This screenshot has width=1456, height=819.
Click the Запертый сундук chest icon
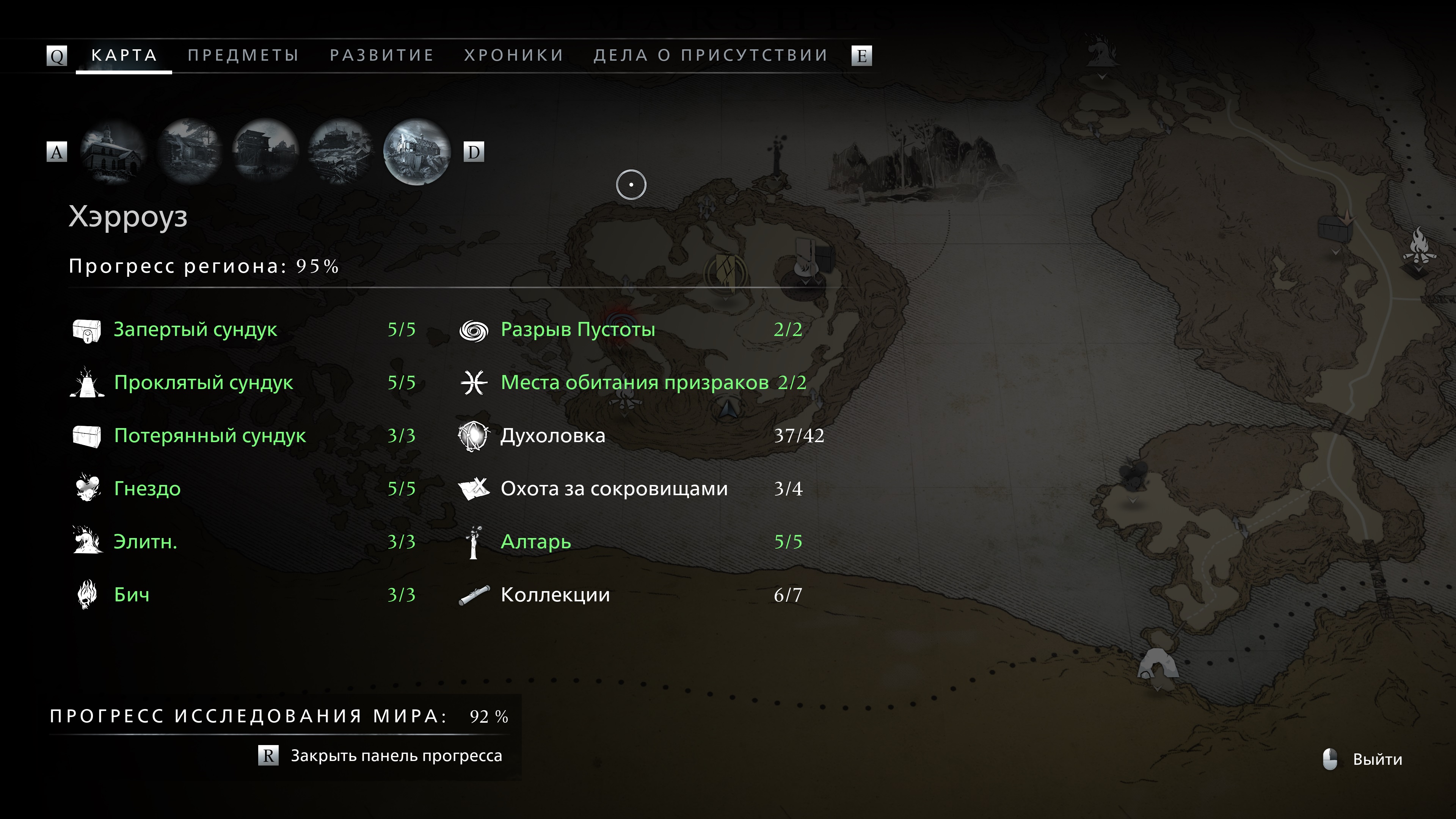pos(87,330)
